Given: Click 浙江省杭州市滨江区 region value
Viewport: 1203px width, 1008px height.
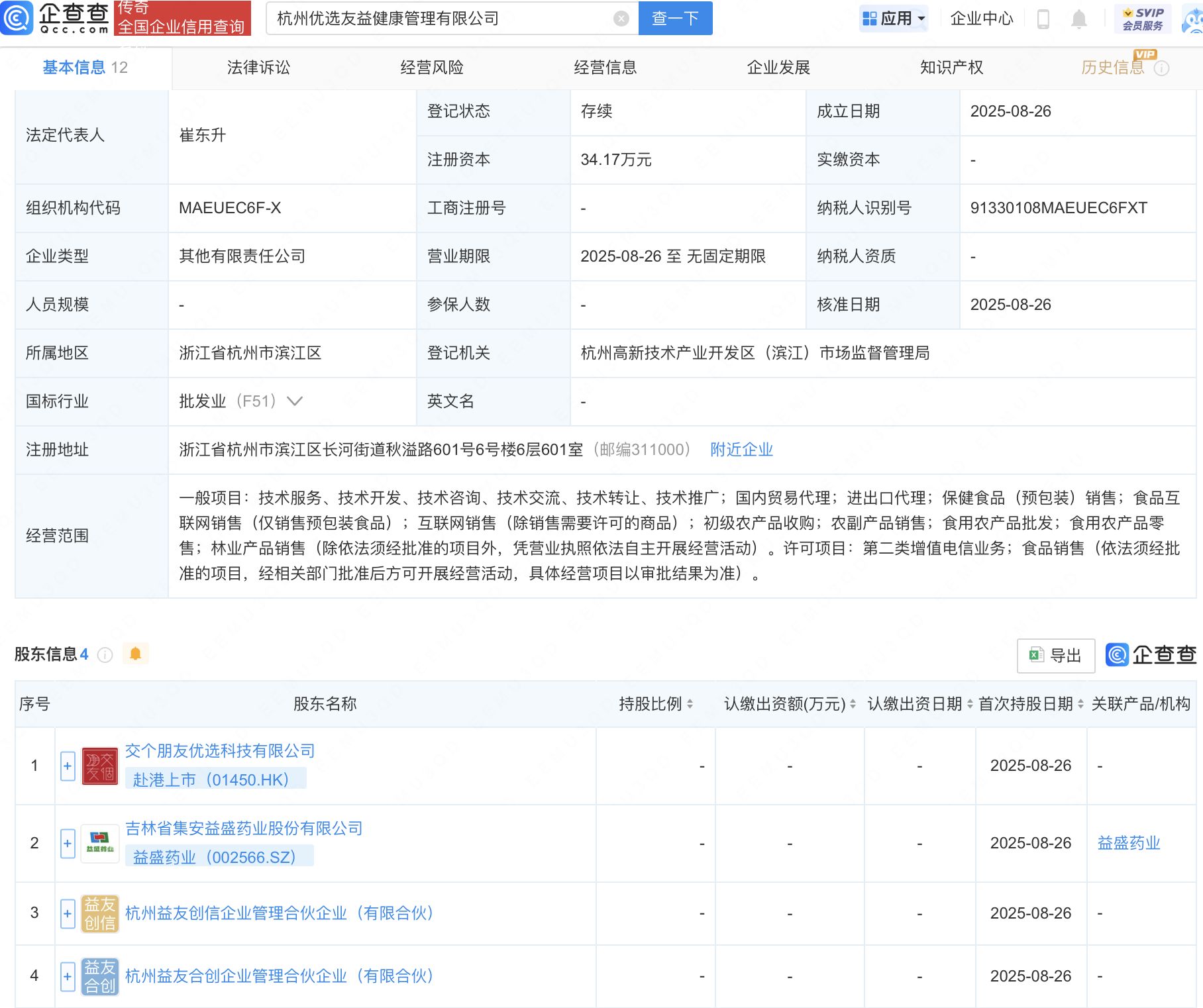Looking at the screenshot, I should pyautogui.click(x=250, y=353).
